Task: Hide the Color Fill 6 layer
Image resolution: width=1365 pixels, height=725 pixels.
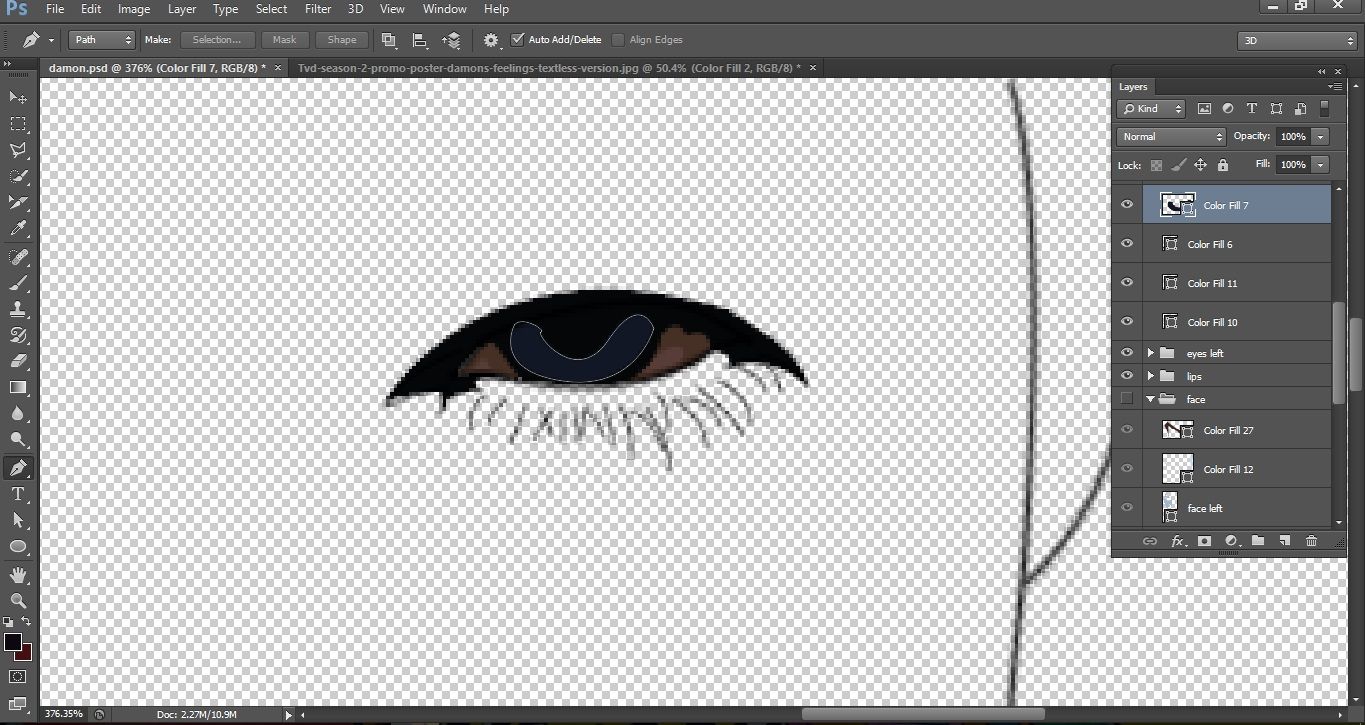Action: pos(1127,244)
